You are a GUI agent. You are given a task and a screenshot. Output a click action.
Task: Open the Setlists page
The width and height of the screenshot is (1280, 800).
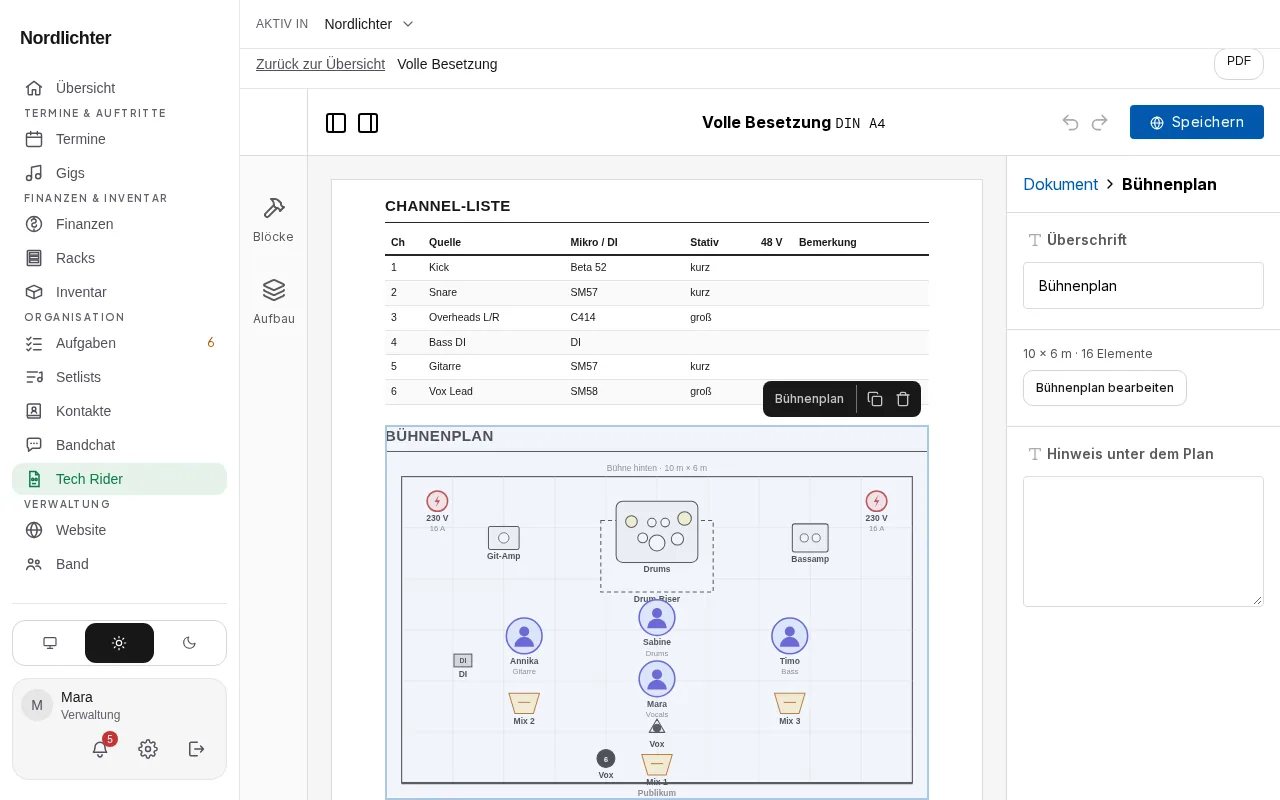120,377
